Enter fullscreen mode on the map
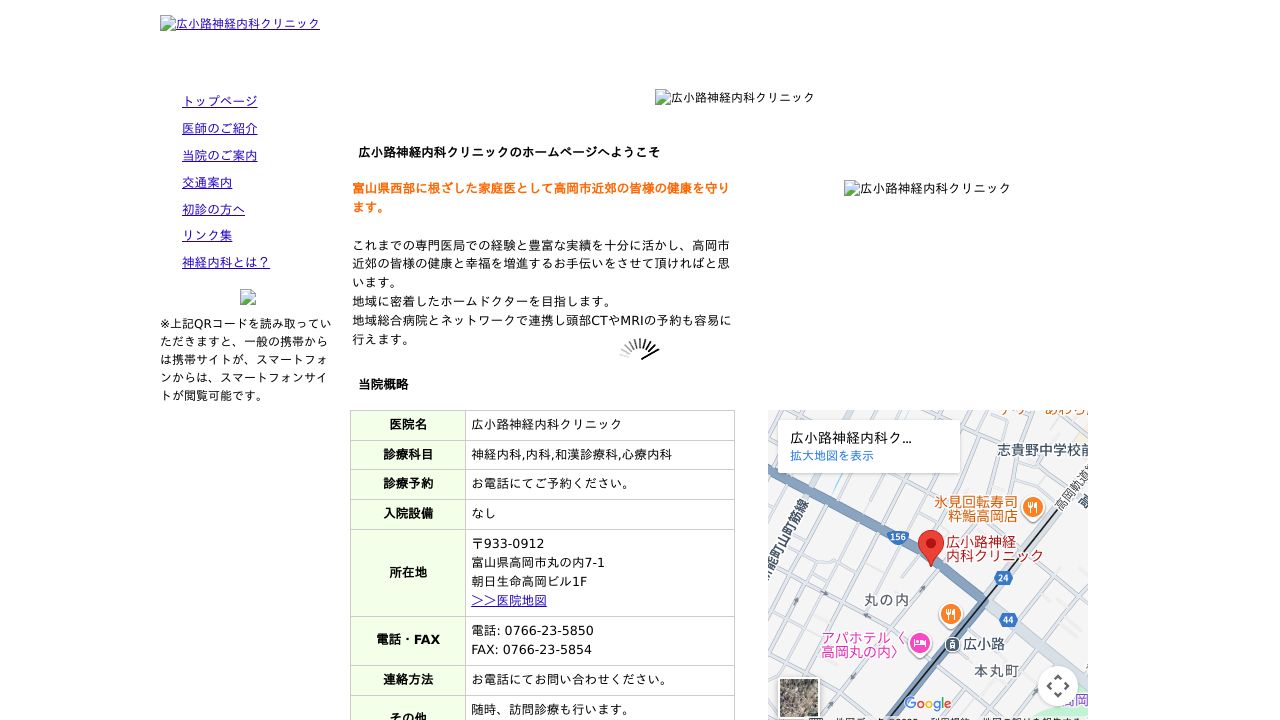The height and width of the screenshot is (720, 1280). [x=1057, y=686]
